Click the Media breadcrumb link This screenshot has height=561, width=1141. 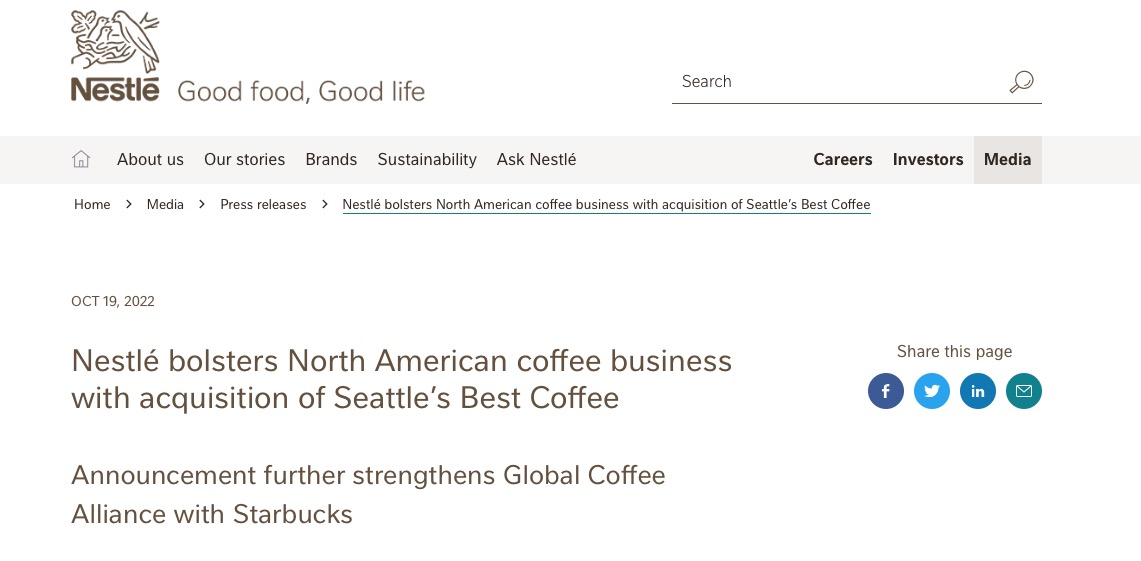point(165,204)
